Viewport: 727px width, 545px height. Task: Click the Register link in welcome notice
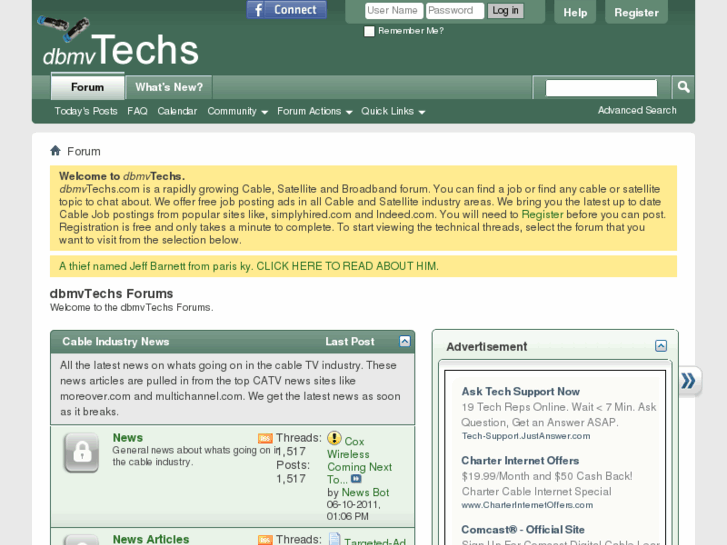(542, 214)
